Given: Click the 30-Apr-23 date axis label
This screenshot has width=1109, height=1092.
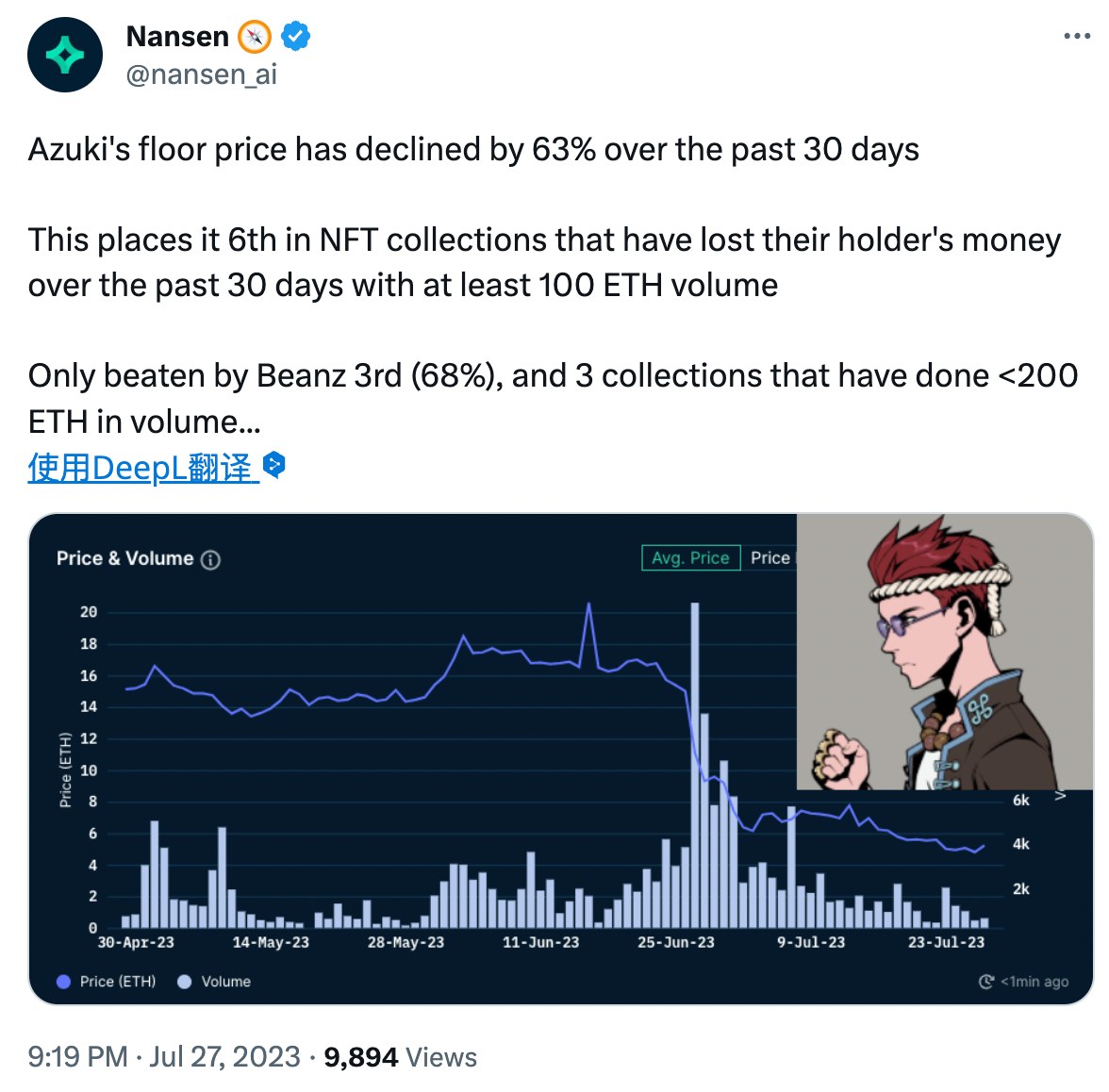Looking at the screenshot, I should pyautogui.click(x=136, y=942).
